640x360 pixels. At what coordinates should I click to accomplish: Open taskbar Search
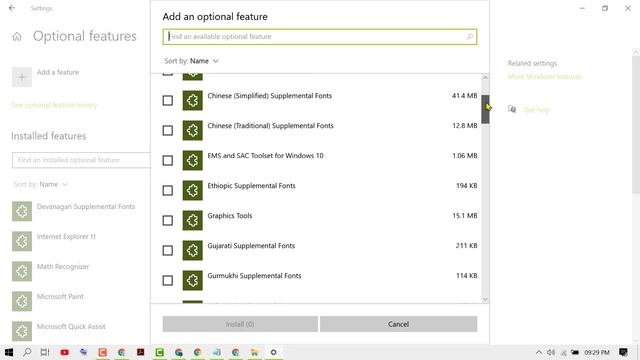(27, 352)
